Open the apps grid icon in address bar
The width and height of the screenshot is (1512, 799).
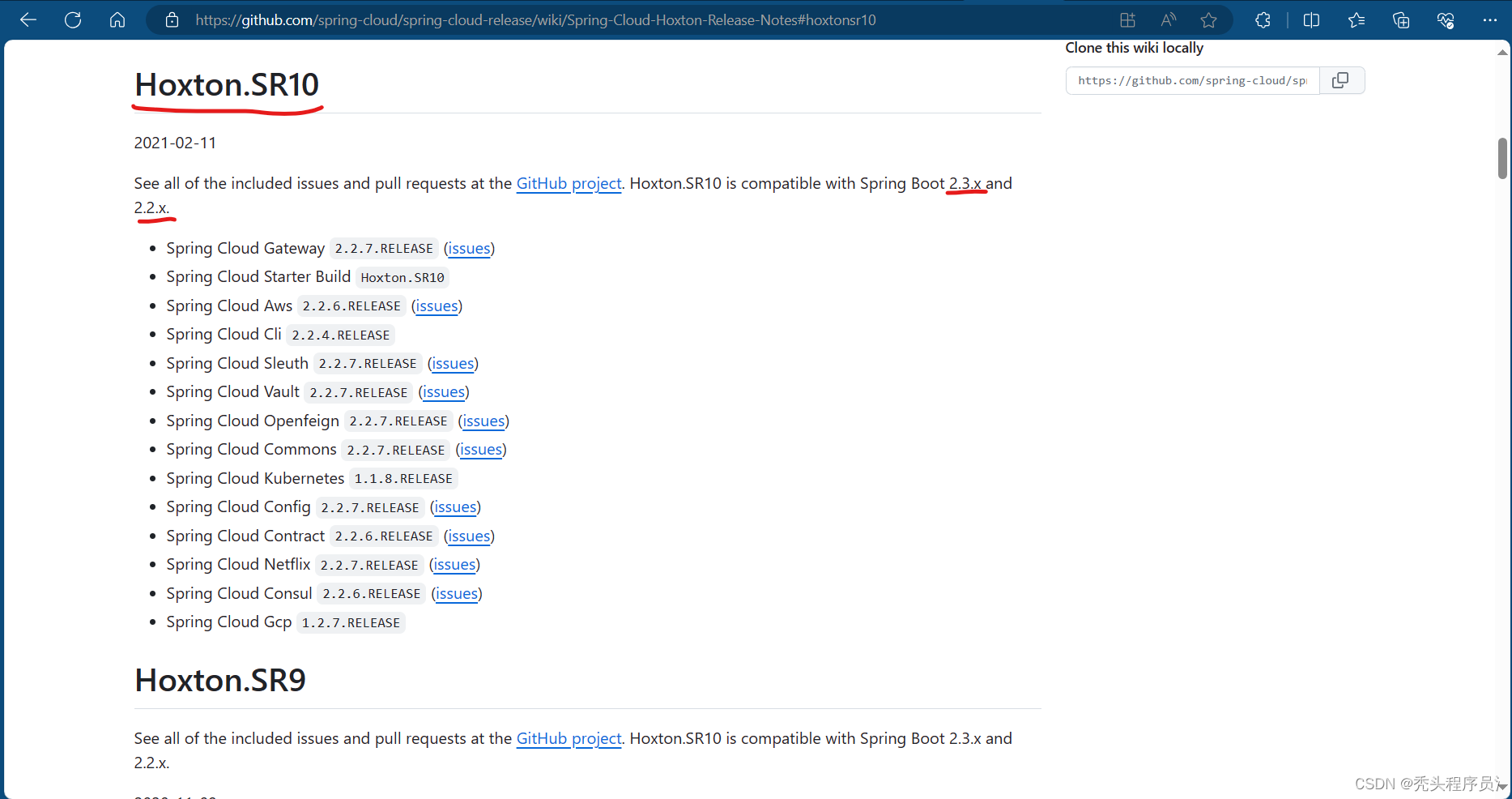[1127, 20]
